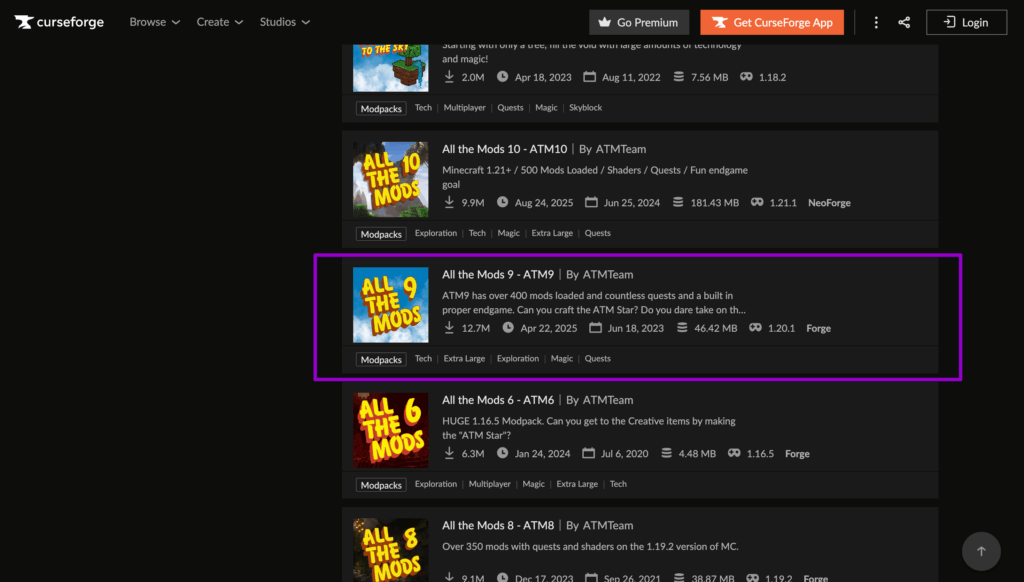The image size is (1024, 582).
Task: Click ATMTeam author link on ATM6
Action: (x=608, y=400)
